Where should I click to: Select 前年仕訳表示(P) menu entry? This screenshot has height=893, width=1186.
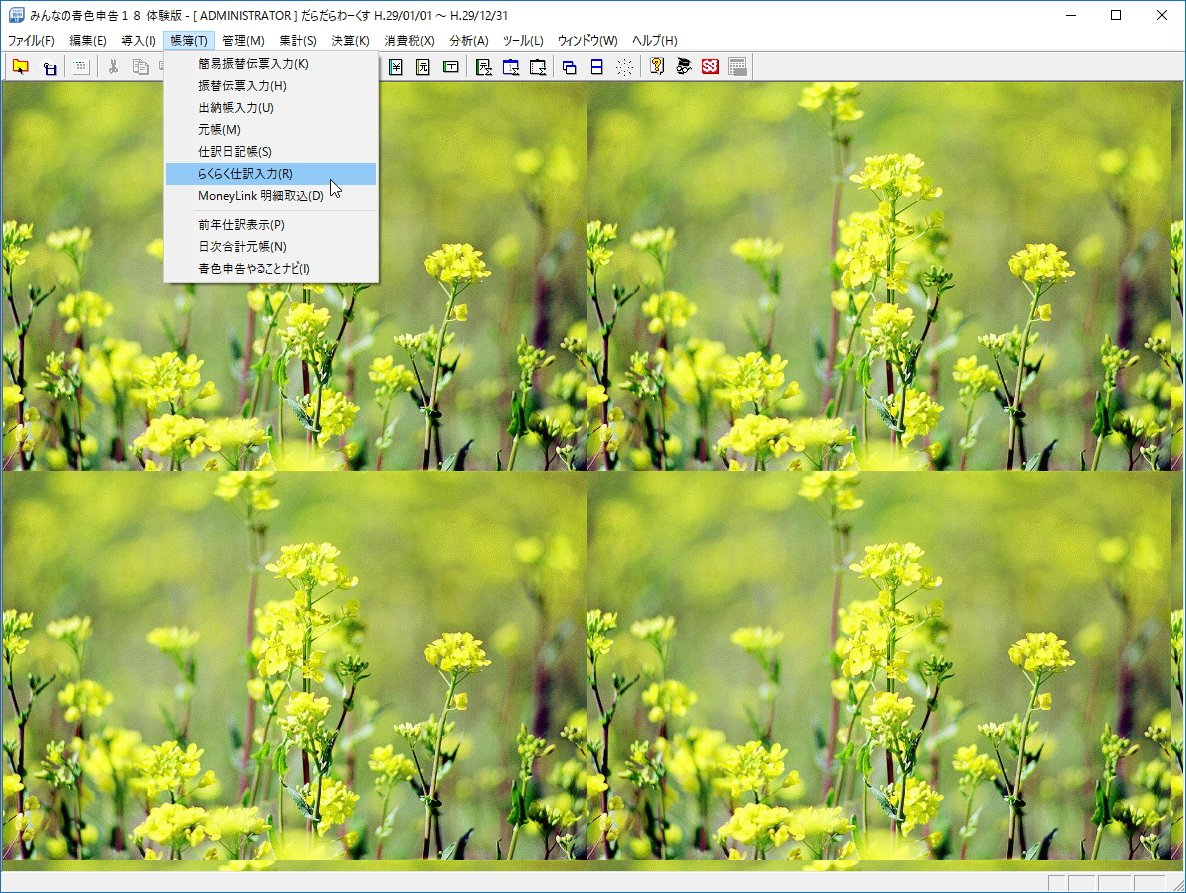click(x=271, y=225)
